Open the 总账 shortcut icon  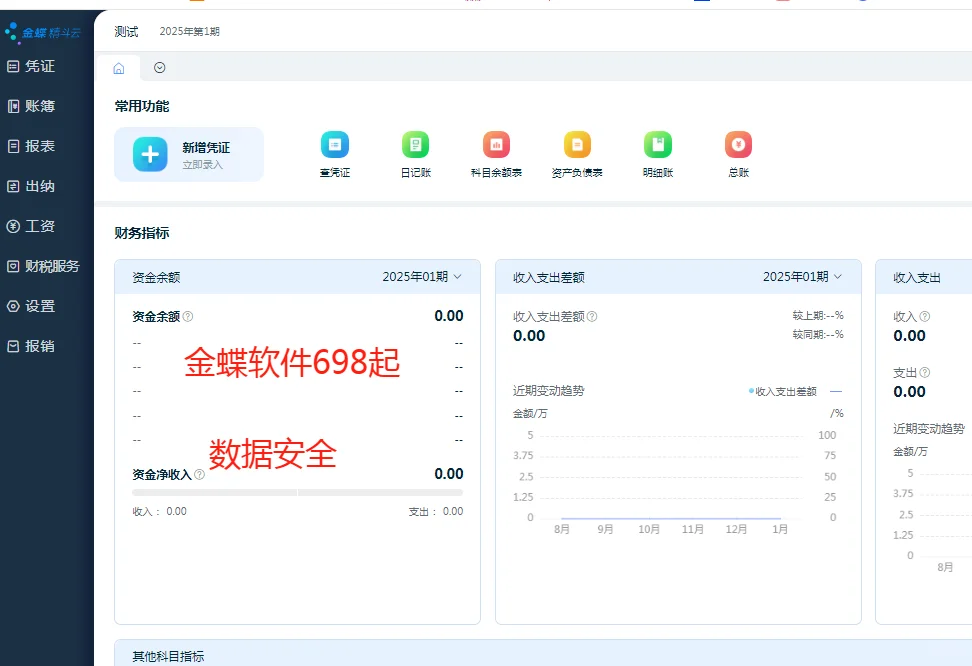tap(738, 145)
